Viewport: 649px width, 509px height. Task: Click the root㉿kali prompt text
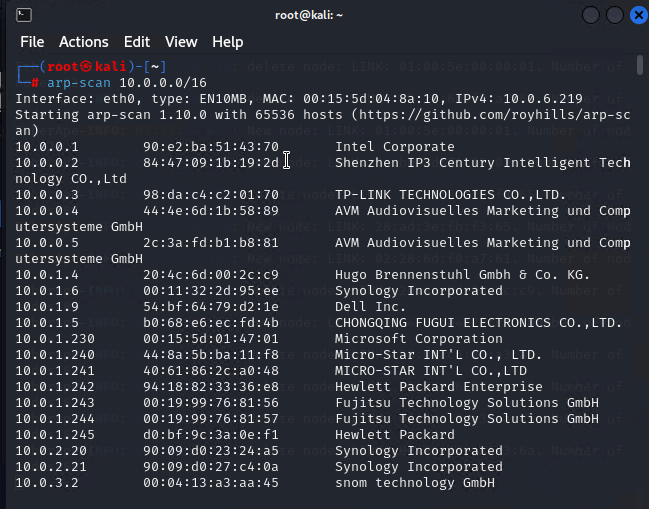[87, 67]
